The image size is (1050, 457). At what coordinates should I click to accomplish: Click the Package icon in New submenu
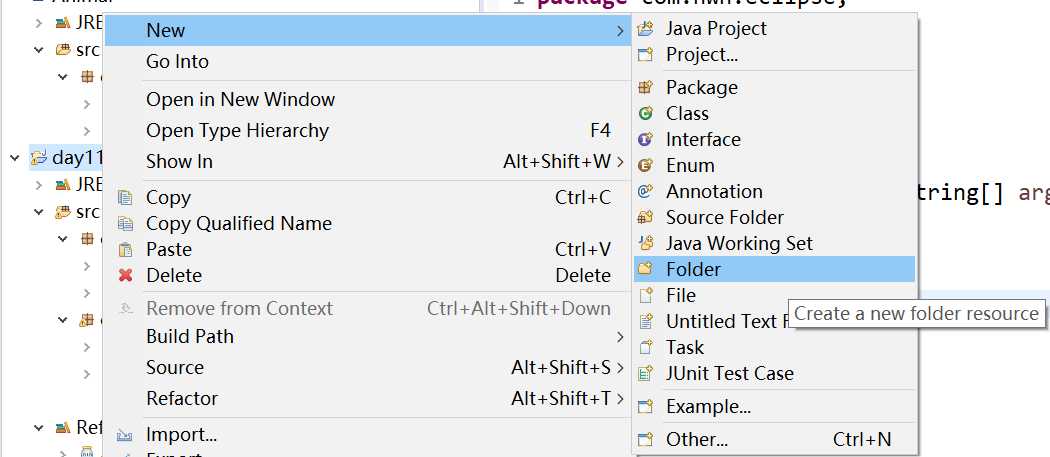pos(646,88)
